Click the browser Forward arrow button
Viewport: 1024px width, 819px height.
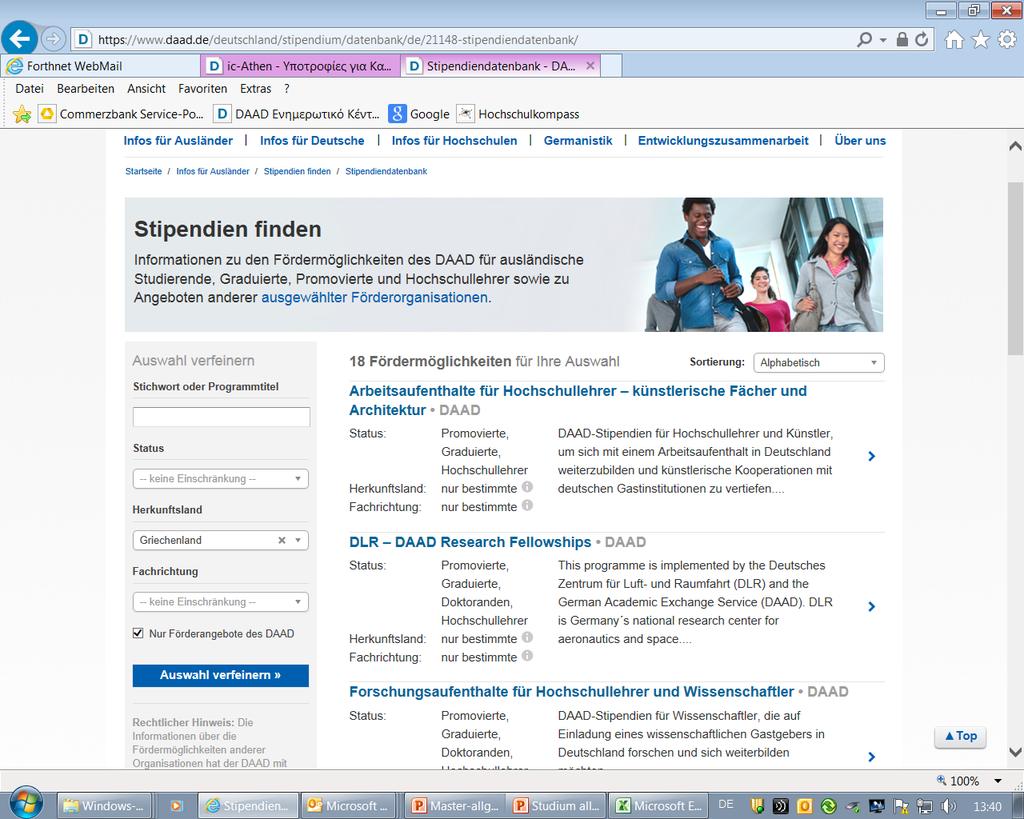pyautogui.click(x=54, y=39)
